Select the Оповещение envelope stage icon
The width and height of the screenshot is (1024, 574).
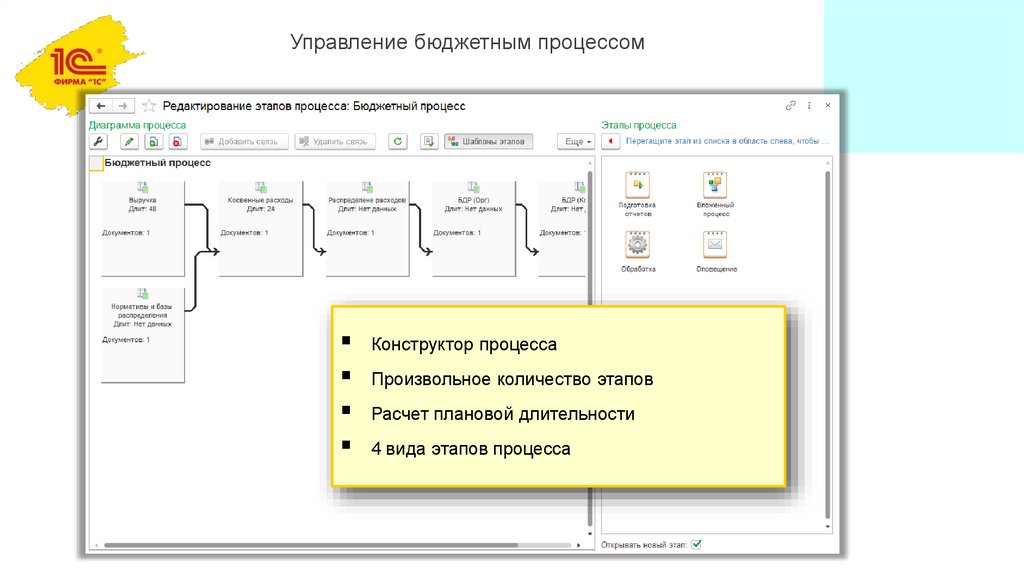point(715,244)
